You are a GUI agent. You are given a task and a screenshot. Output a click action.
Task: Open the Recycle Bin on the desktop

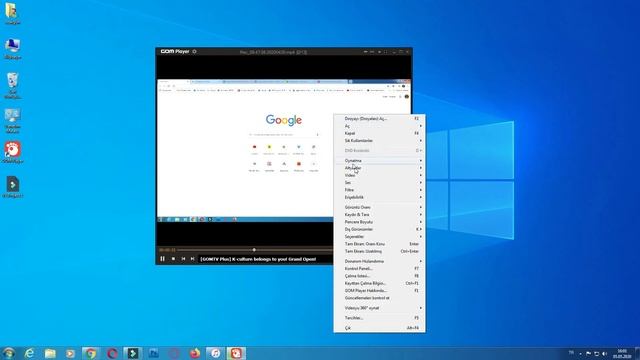pos(12,85)
